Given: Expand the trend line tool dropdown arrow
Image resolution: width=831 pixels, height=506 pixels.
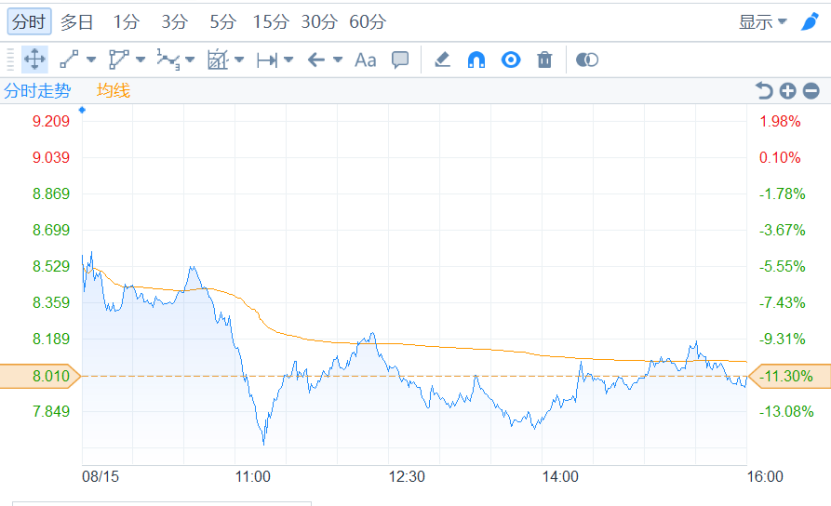Looking at the screenshot, I should (91, 59).
